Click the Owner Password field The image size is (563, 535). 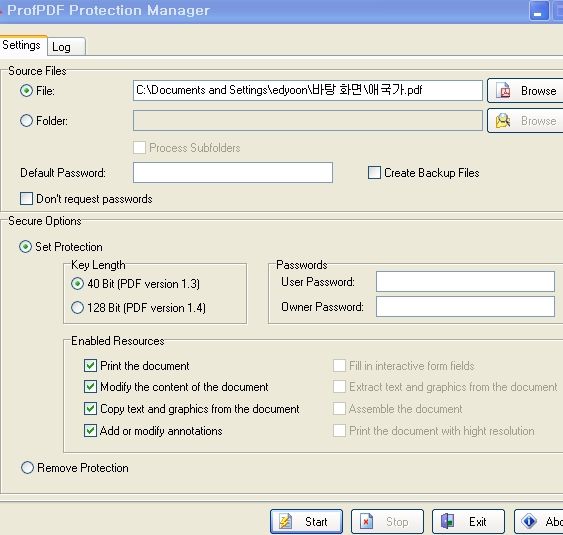[x=465, y=307]
